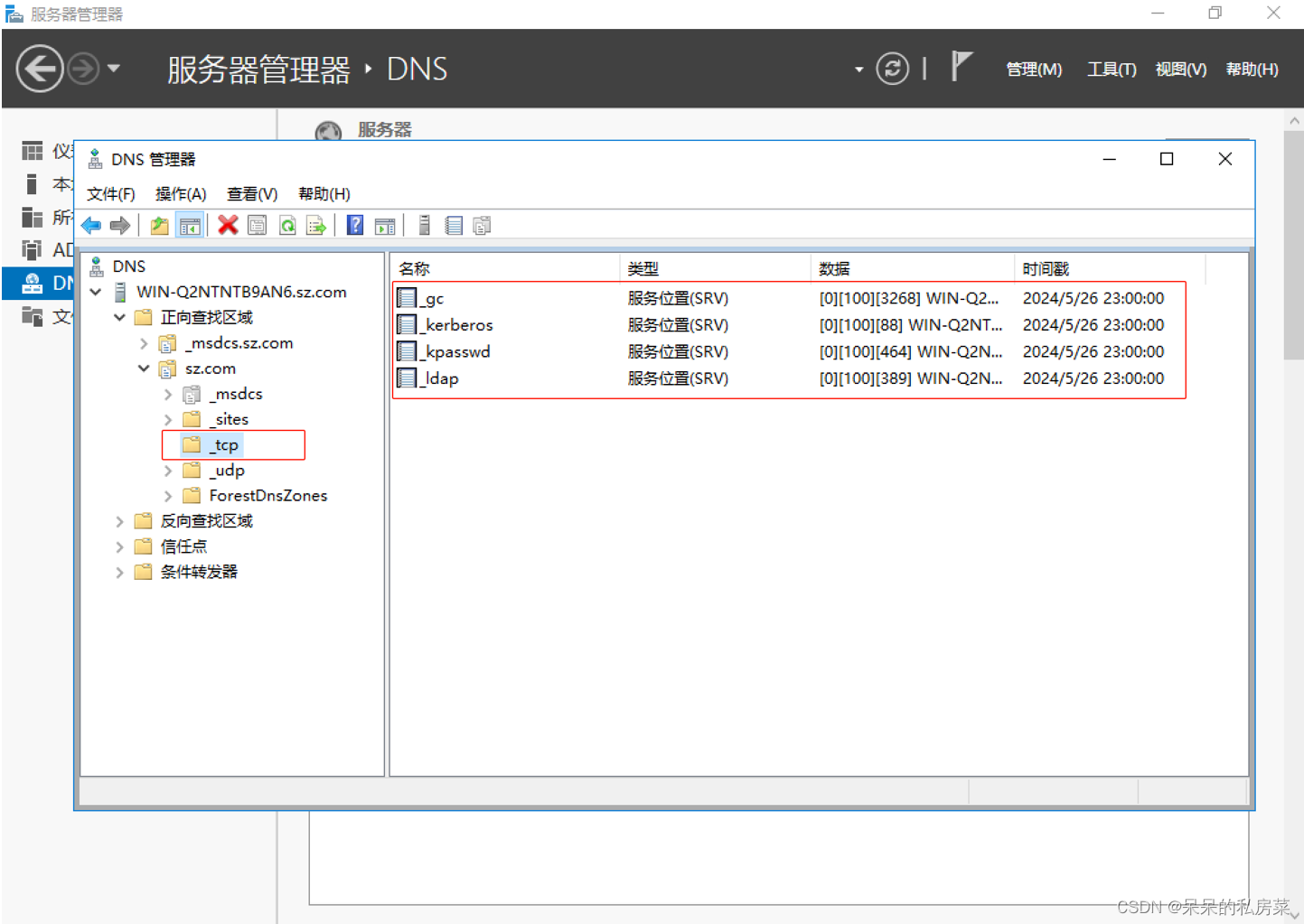Open 视图(V) menu in Server Manager

pyautogui.click(x=1181, y=70)
